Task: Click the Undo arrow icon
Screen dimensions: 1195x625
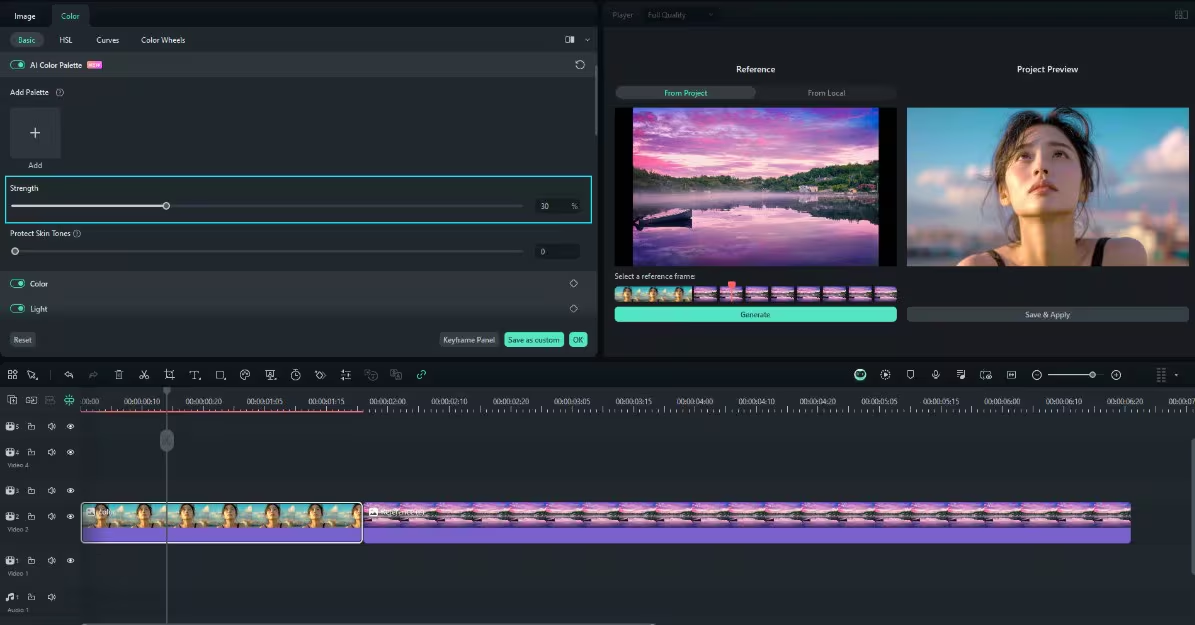Action: point(69,375)
